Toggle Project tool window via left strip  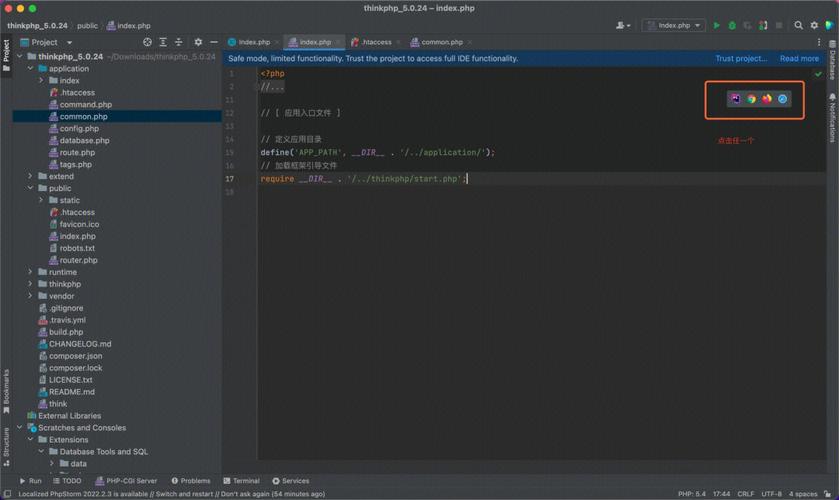(6, 55)
